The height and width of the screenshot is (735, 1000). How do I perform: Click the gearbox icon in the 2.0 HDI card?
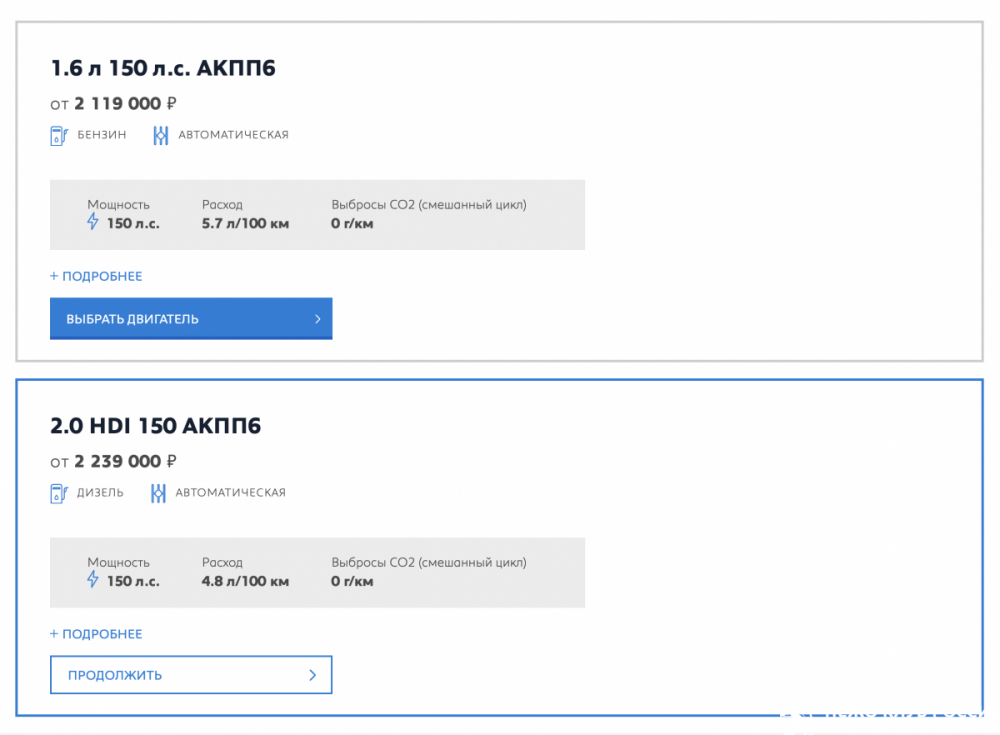pos(158,493)
